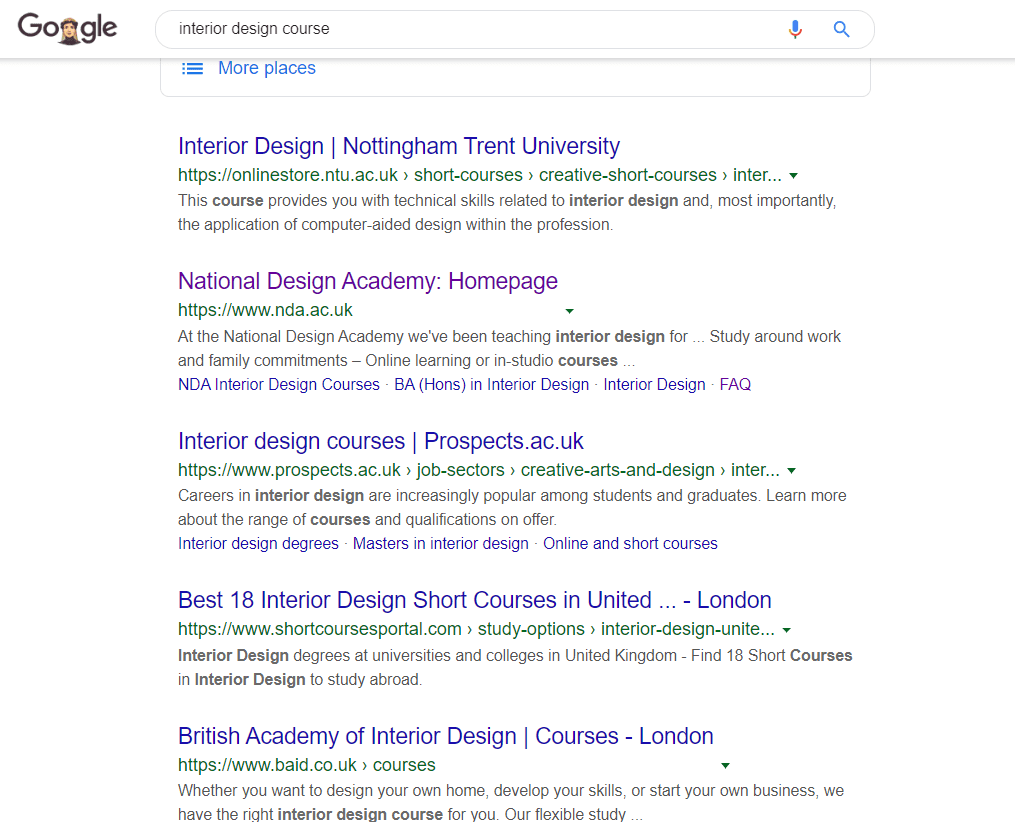Open Best 18 Interior Design Short Courses result

point(474,601)
